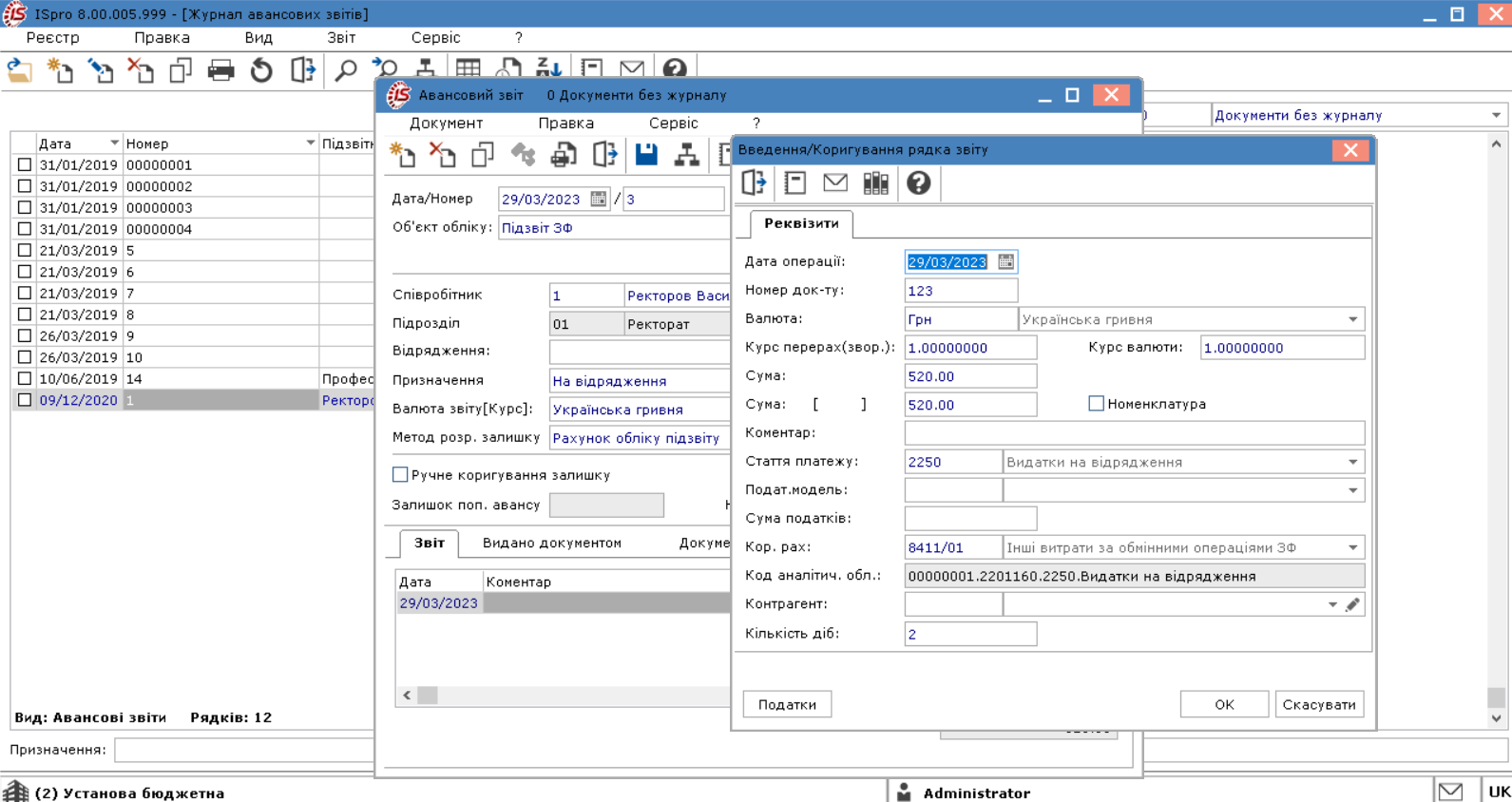
Task: Save document with blue floppy icon
Action: [646, 154]
